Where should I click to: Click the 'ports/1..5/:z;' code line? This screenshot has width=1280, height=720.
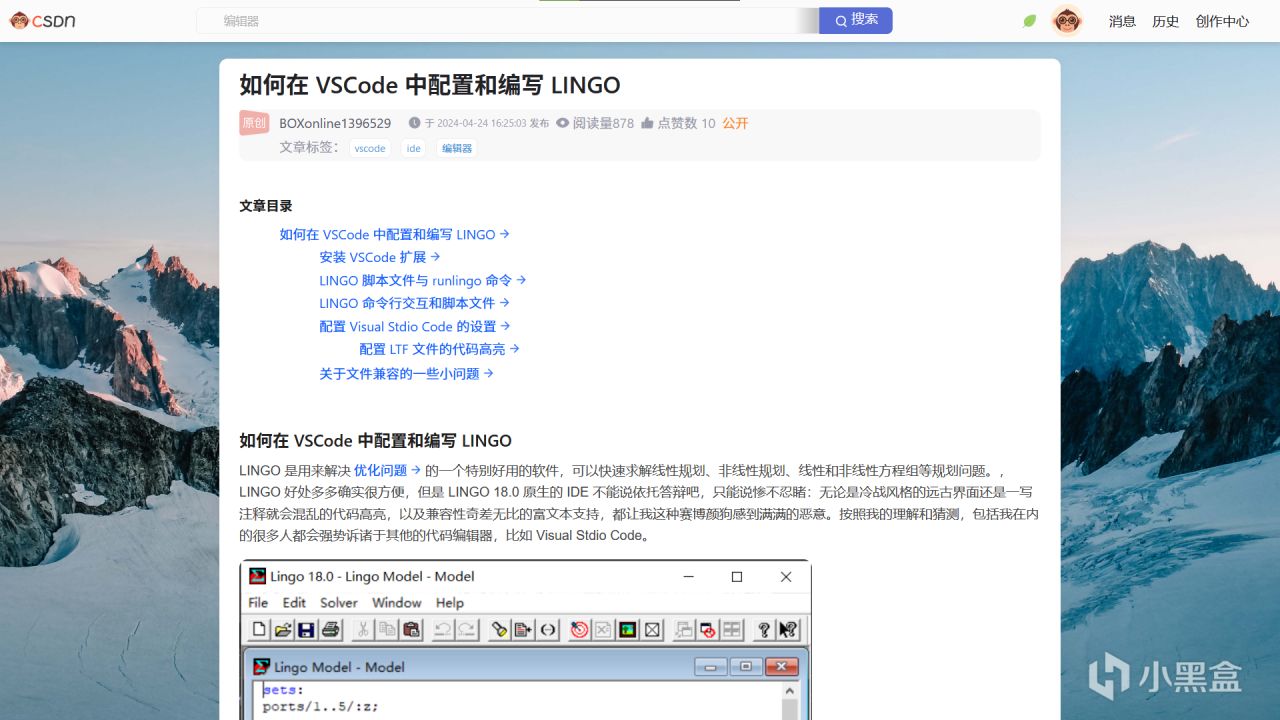click(x=320, y=707)
